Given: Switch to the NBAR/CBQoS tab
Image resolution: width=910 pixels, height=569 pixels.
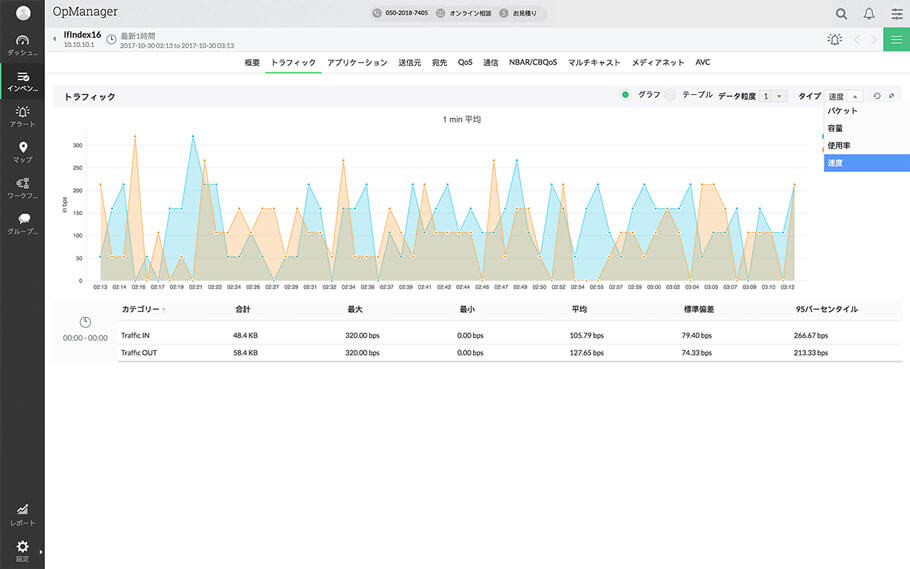Looking at the screenshot, I should (533, 62).
